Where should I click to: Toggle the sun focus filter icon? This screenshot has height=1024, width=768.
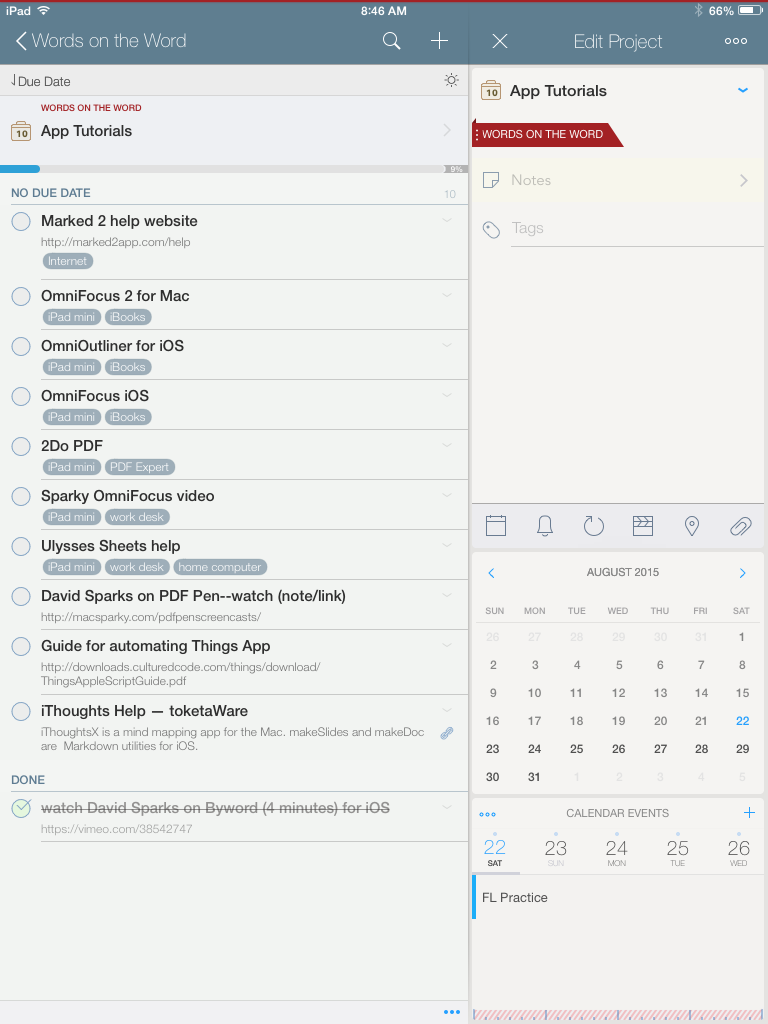point(452,81)
